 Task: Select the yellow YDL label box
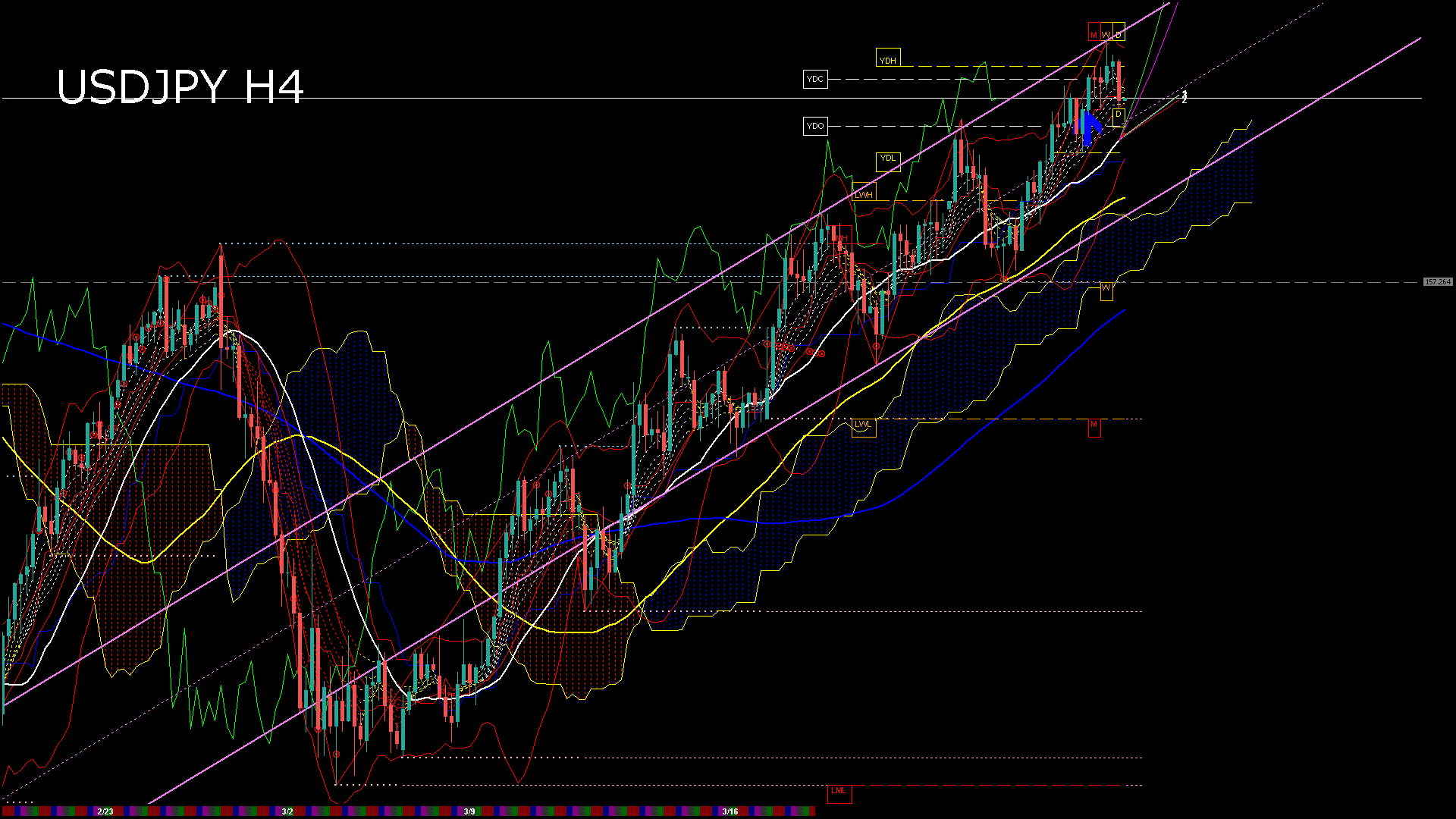click(x=888, y=158)
